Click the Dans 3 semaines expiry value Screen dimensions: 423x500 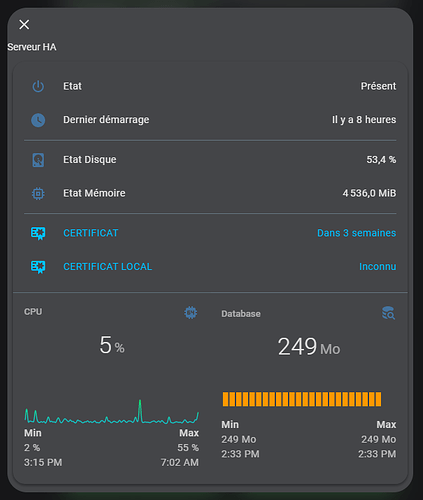(356, 233)
